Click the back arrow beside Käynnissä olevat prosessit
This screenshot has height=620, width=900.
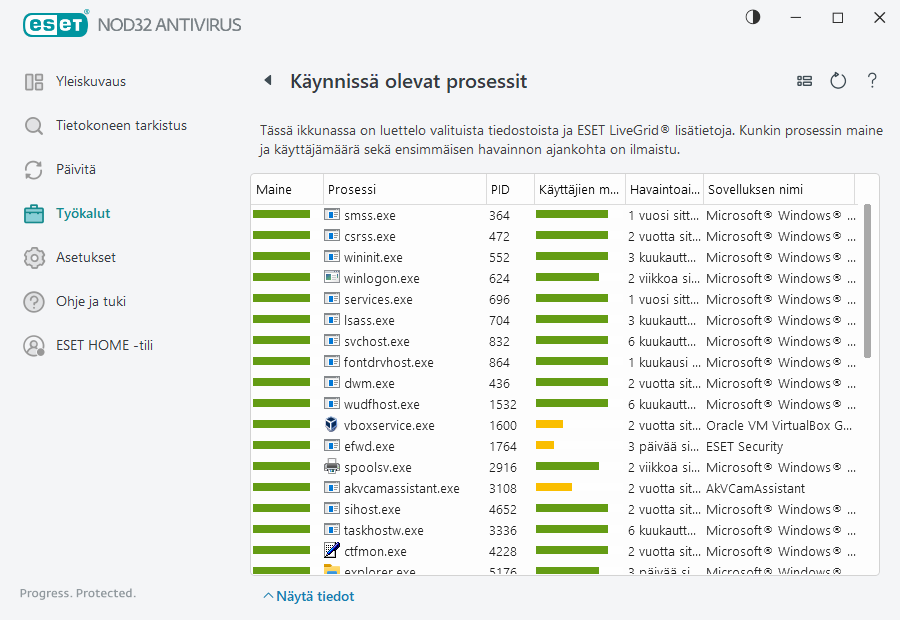[267, 81]
